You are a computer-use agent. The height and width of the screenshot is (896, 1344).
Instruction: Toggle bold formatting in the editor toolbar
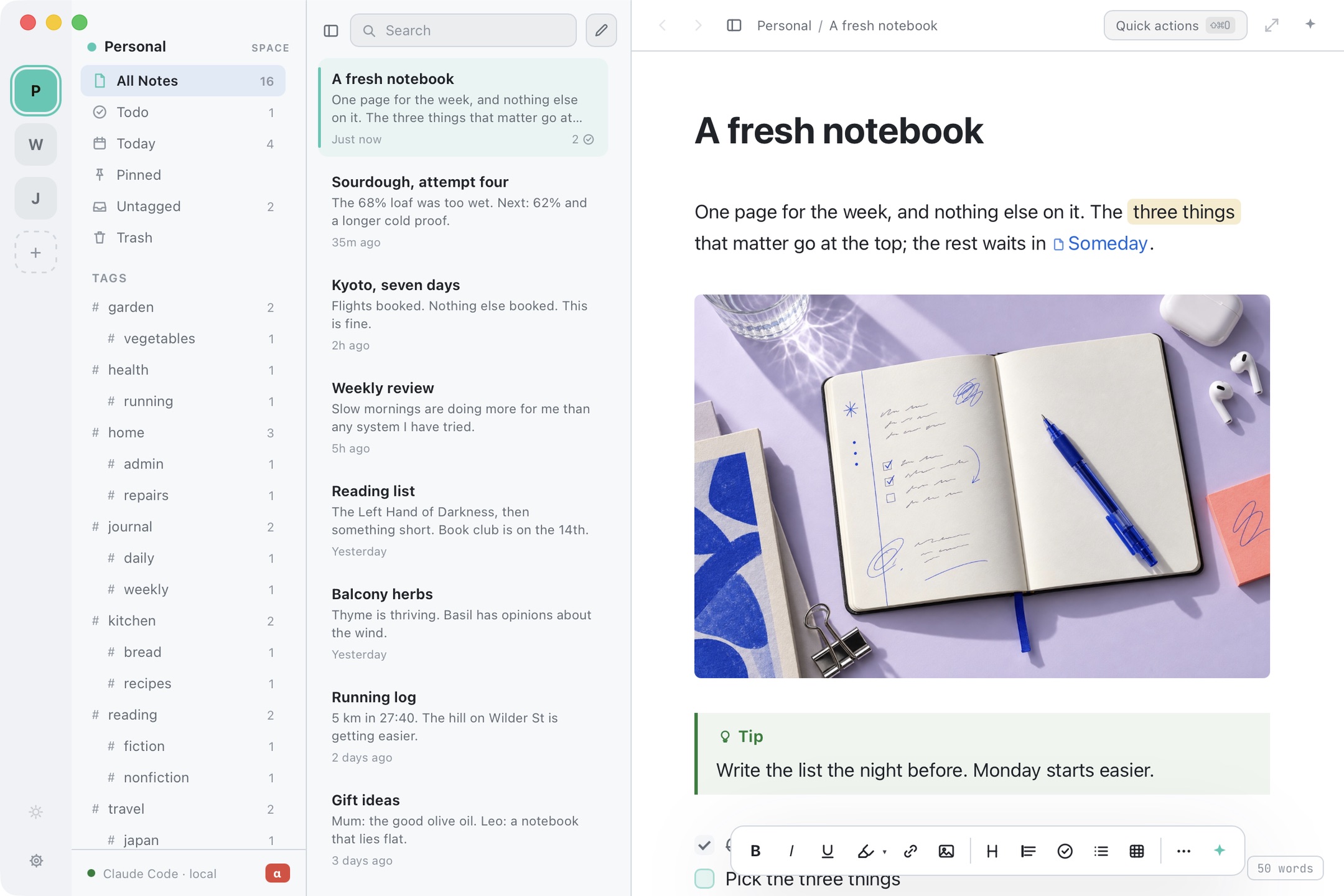point(755,851)
